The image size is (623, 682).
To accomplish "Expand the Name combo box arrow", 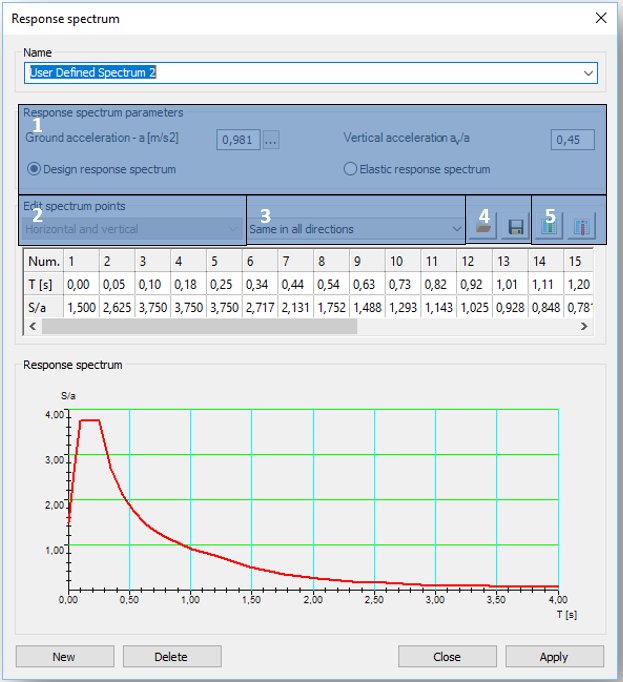I will tap(588, 73).
